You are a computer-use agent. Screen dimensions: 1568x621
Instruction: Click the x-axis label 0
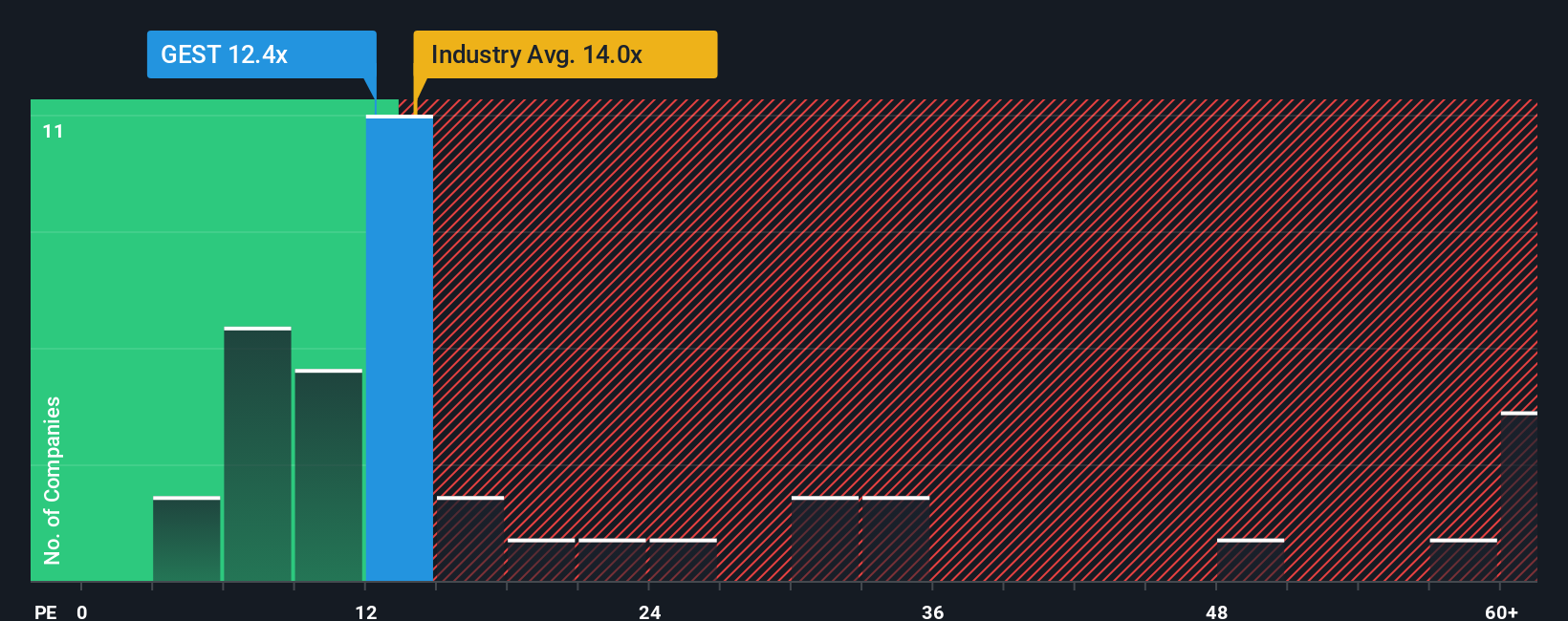click(x=82, y=611)
